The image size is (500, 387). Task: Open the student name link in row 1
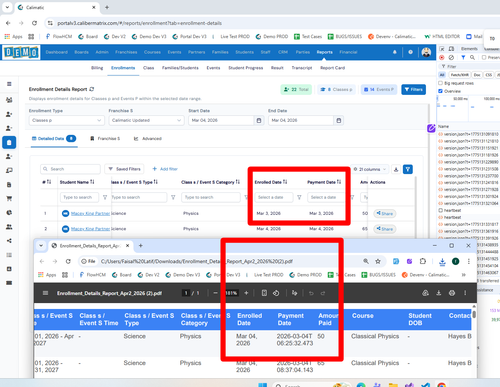pos(90,213)
